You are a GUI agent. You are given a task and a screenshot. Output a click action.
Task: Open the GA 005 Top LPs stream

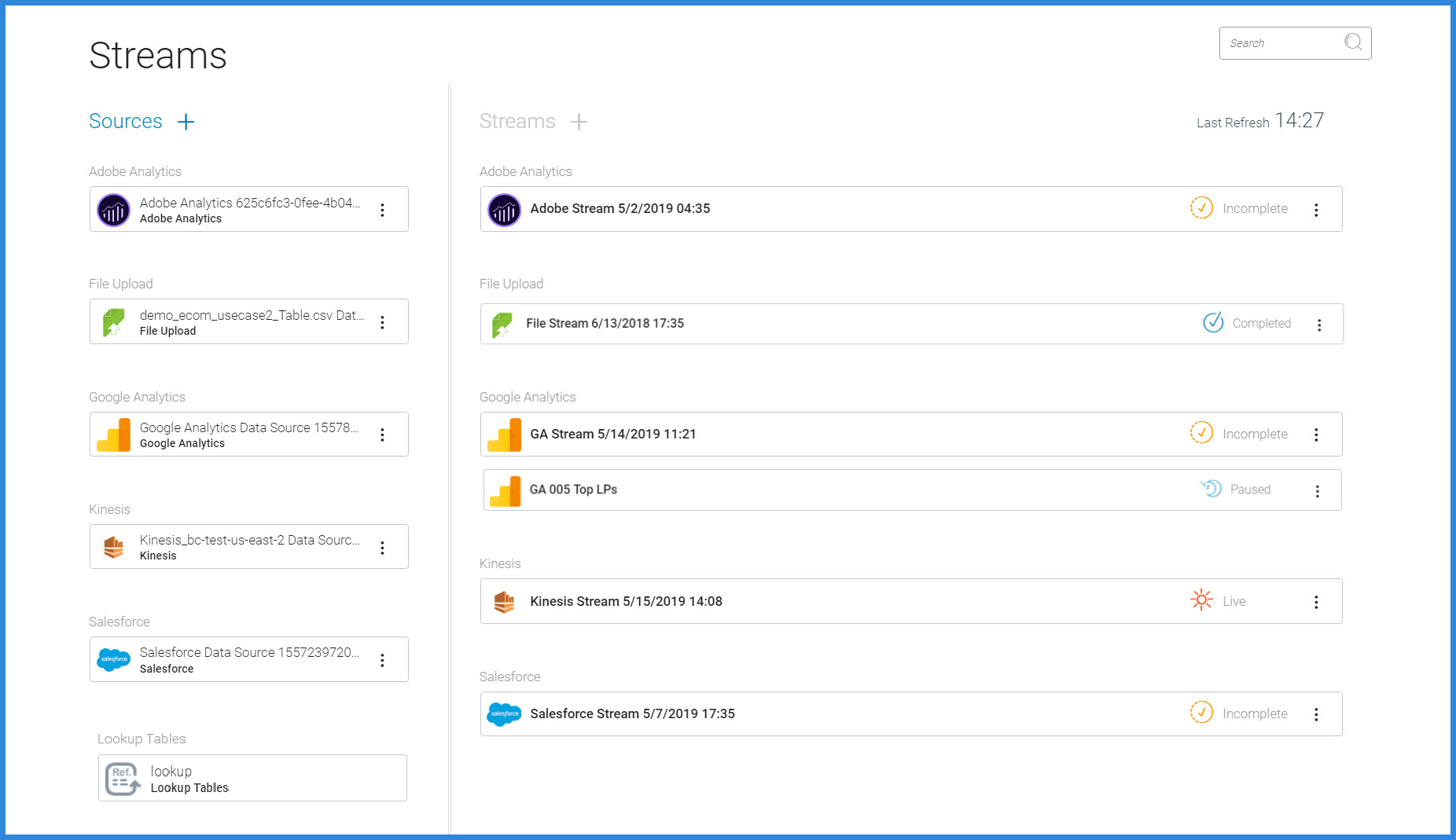pos(912,490)
